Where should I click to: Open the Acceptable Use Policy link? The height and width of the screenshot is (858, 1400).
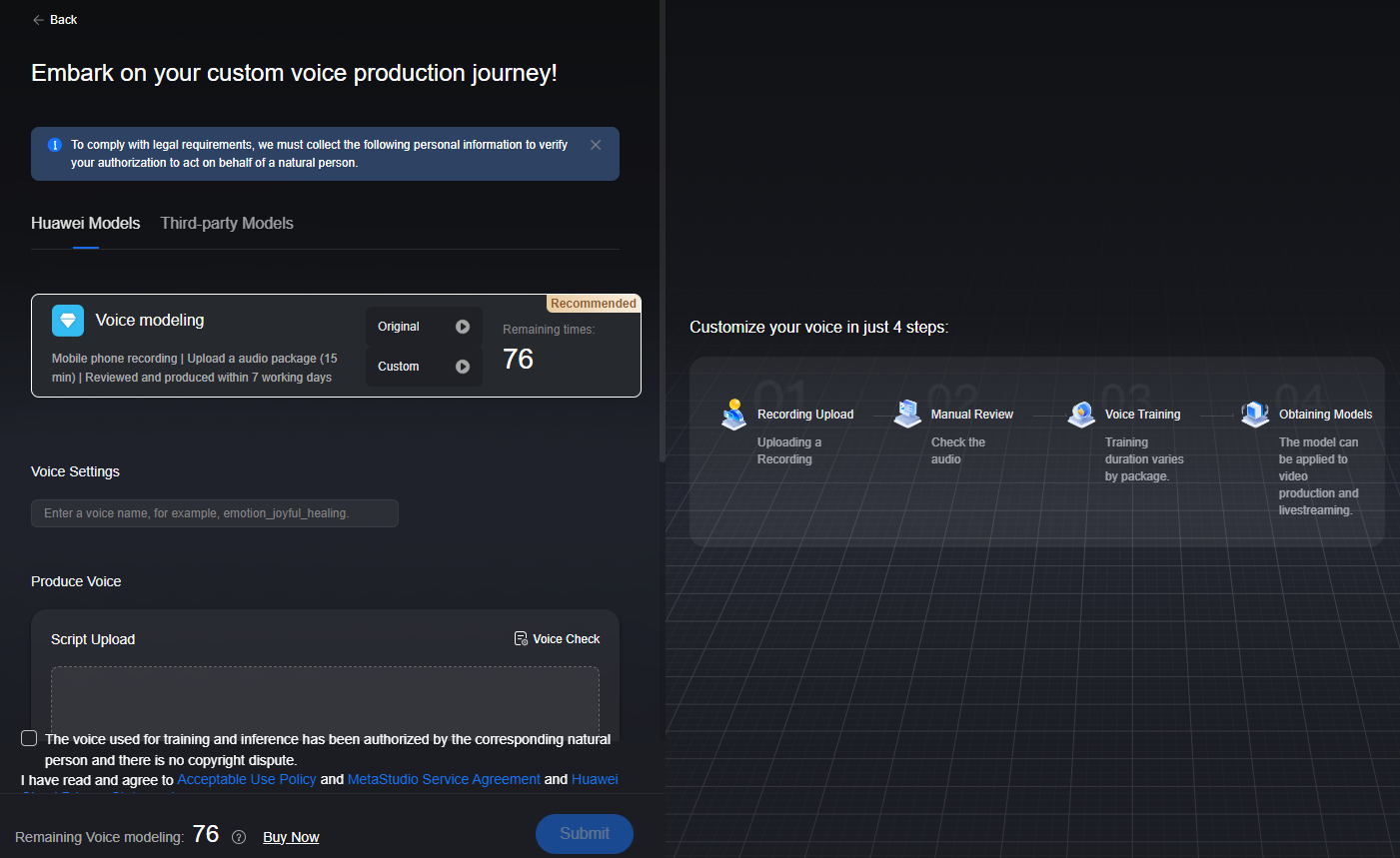[x=247, y=780]
